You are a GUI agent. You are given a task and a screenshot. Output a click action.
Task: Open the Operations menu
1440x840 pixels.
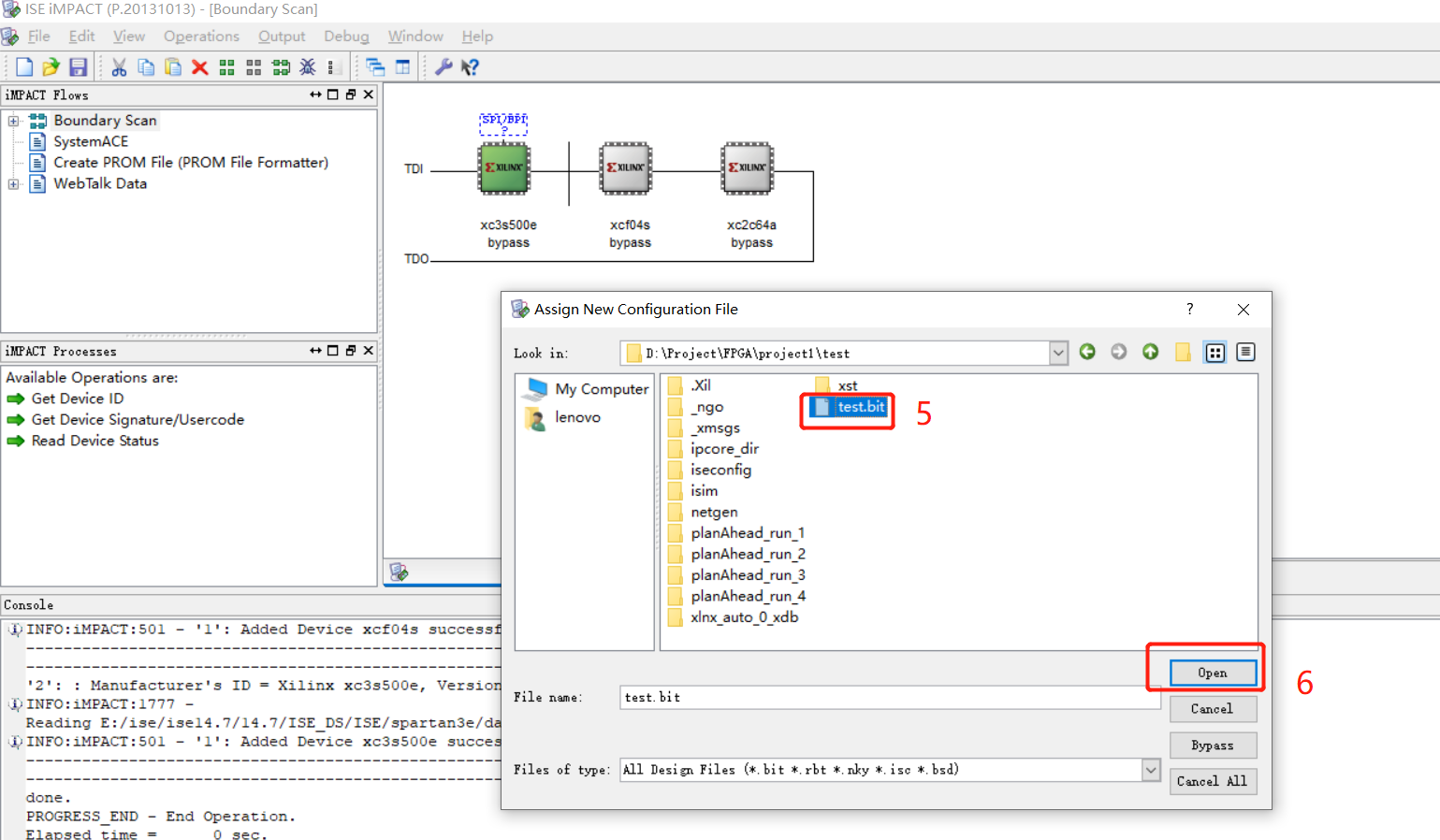pyautogui.click(x=201, y=36)
